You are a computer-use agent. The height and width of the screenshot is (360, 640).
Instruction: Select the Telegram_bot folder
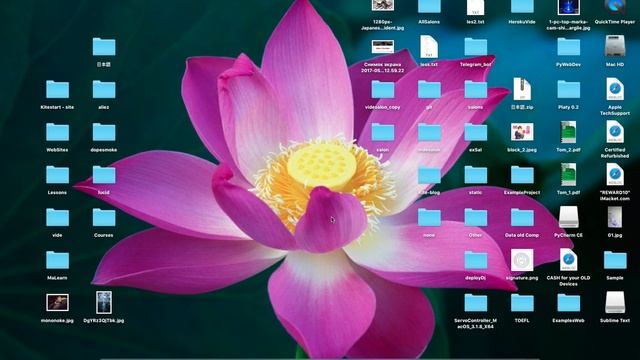[x=476, y=47]
